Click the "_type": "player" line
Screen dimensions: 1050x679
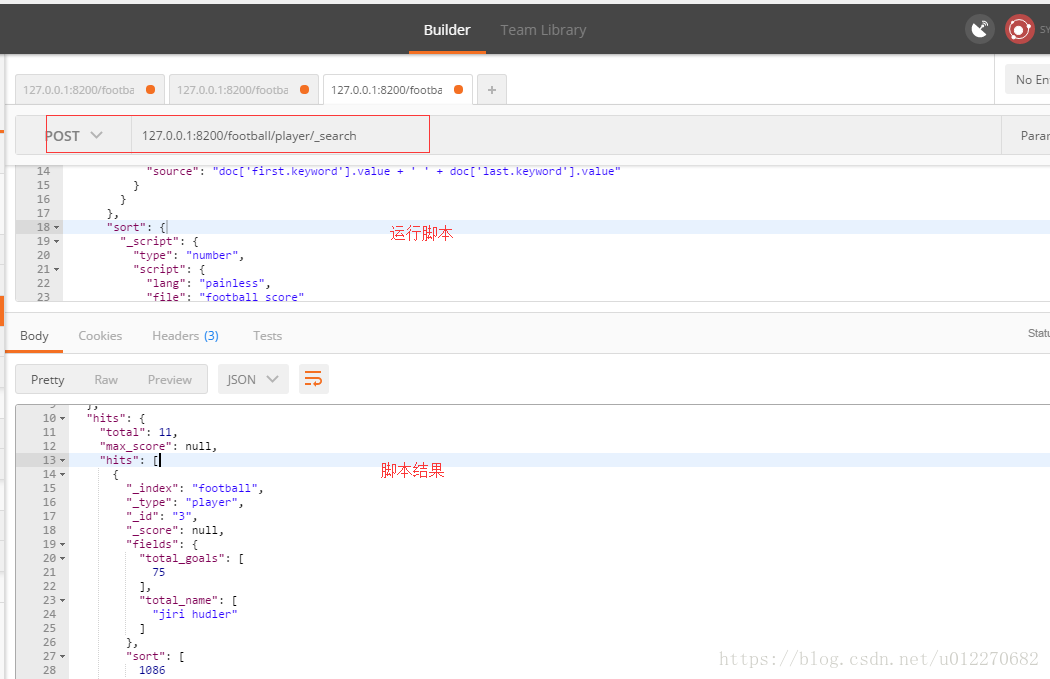tap(184, 503)
